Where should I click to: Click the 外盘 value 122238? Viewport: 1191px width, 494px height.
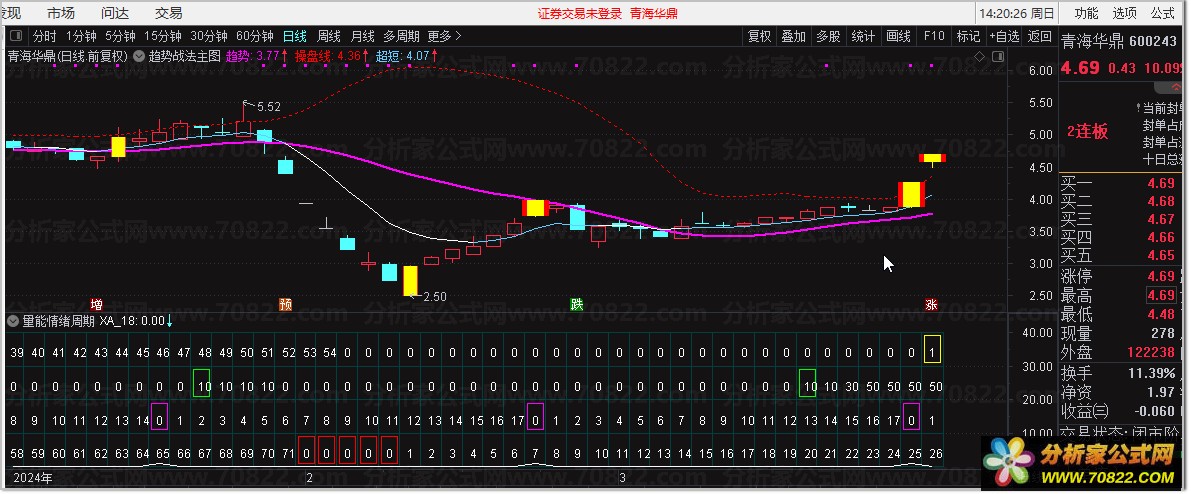1152,352
